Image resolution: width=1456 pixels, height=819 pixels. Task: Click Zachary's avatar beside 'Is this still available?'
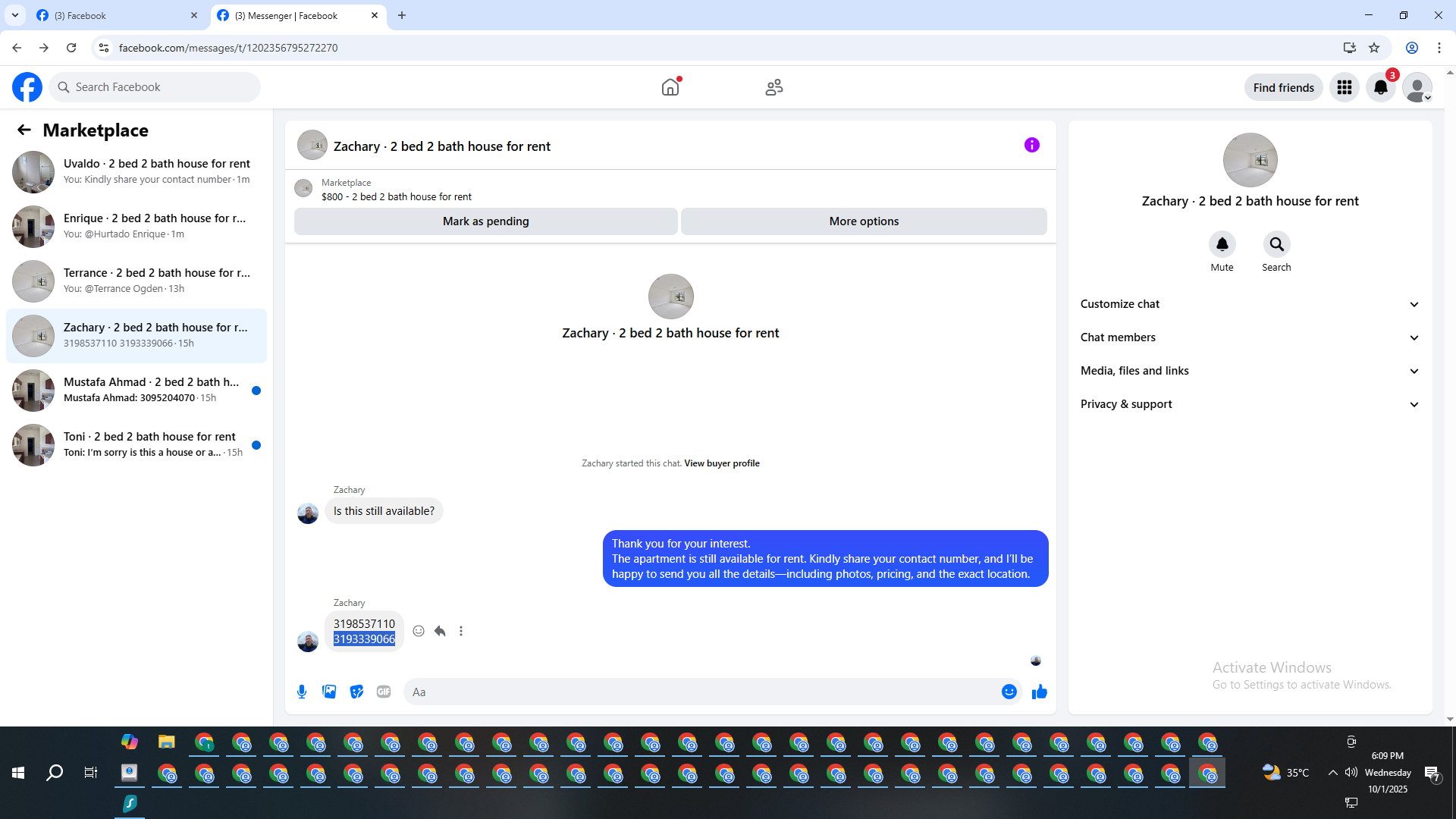[308, 513]
